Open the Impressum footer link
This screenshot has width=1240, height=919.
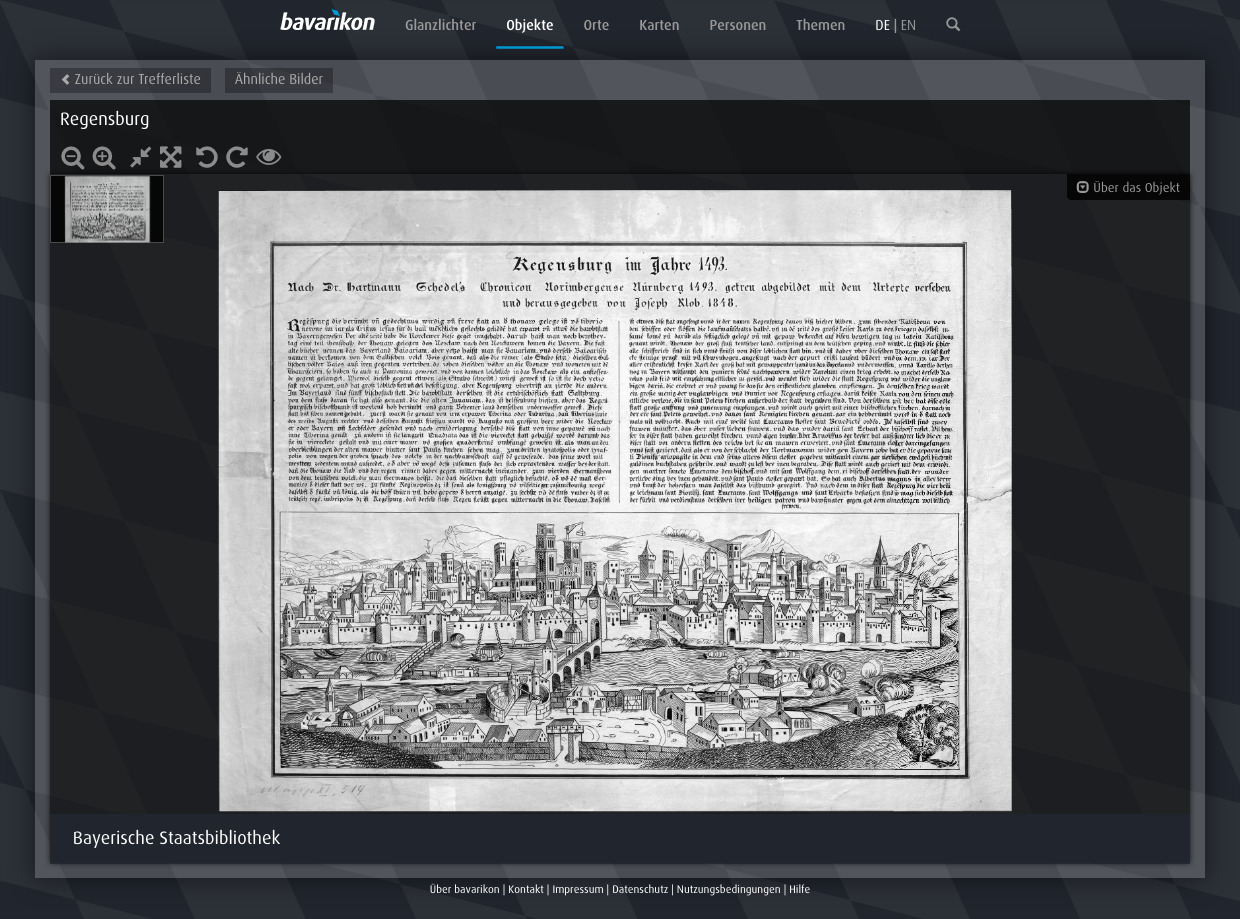(578, 890)
